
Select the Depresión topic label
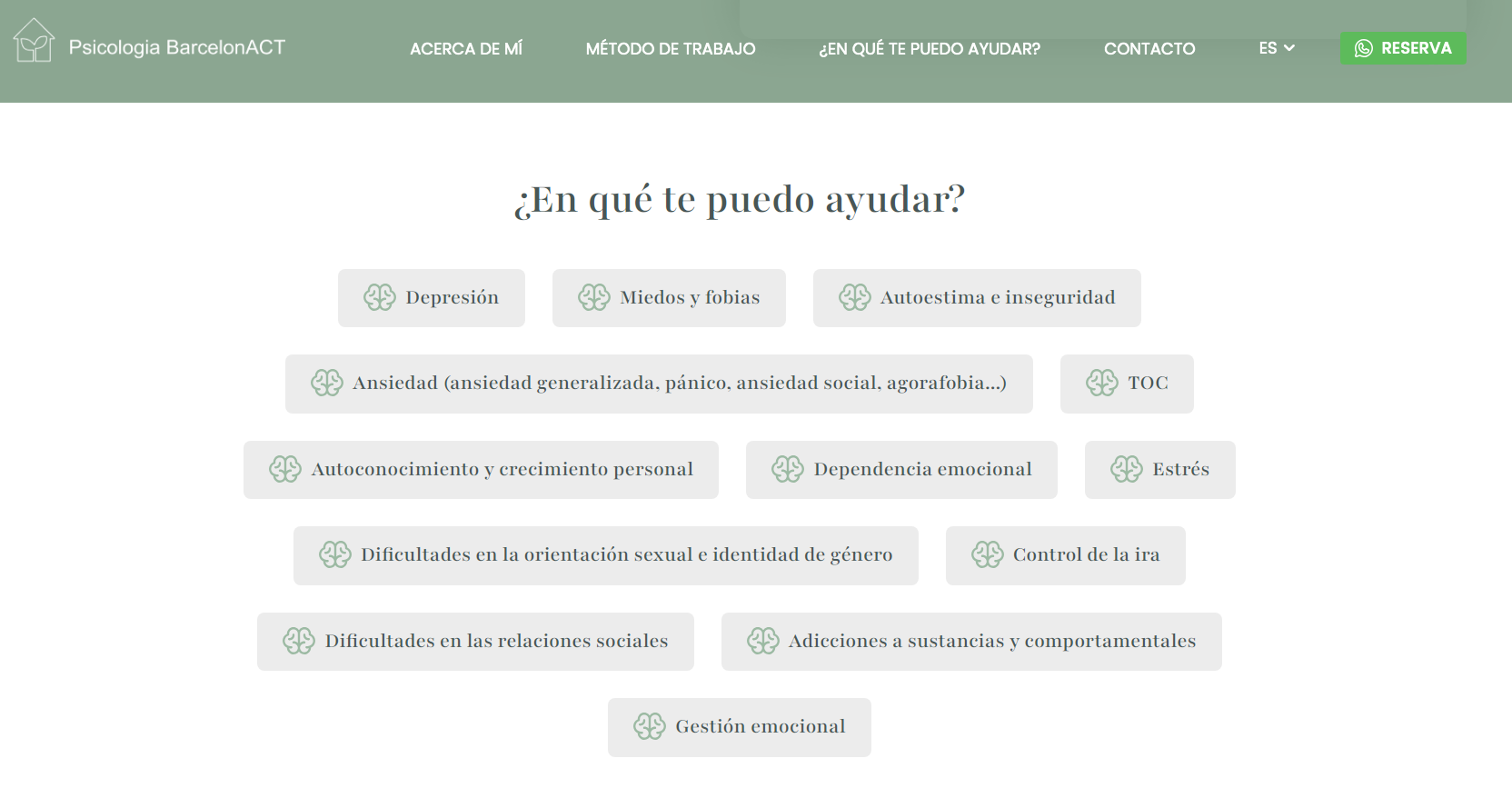pyautogui.click(x=452, y=297)
